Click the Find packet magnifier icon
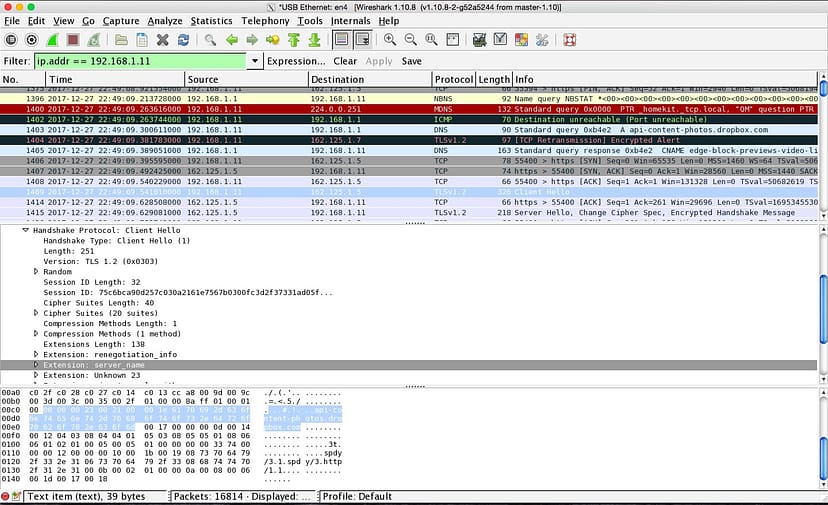The height and width of the screenshot is (505, 828). (210, 40)
